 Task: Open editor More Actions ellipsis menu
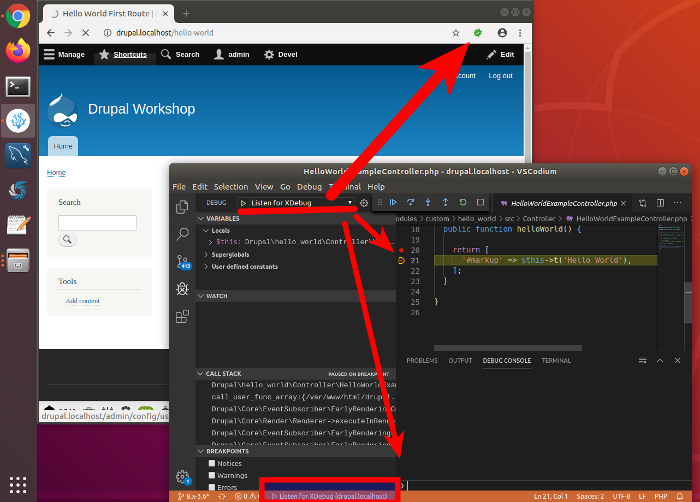click(678, 203)
